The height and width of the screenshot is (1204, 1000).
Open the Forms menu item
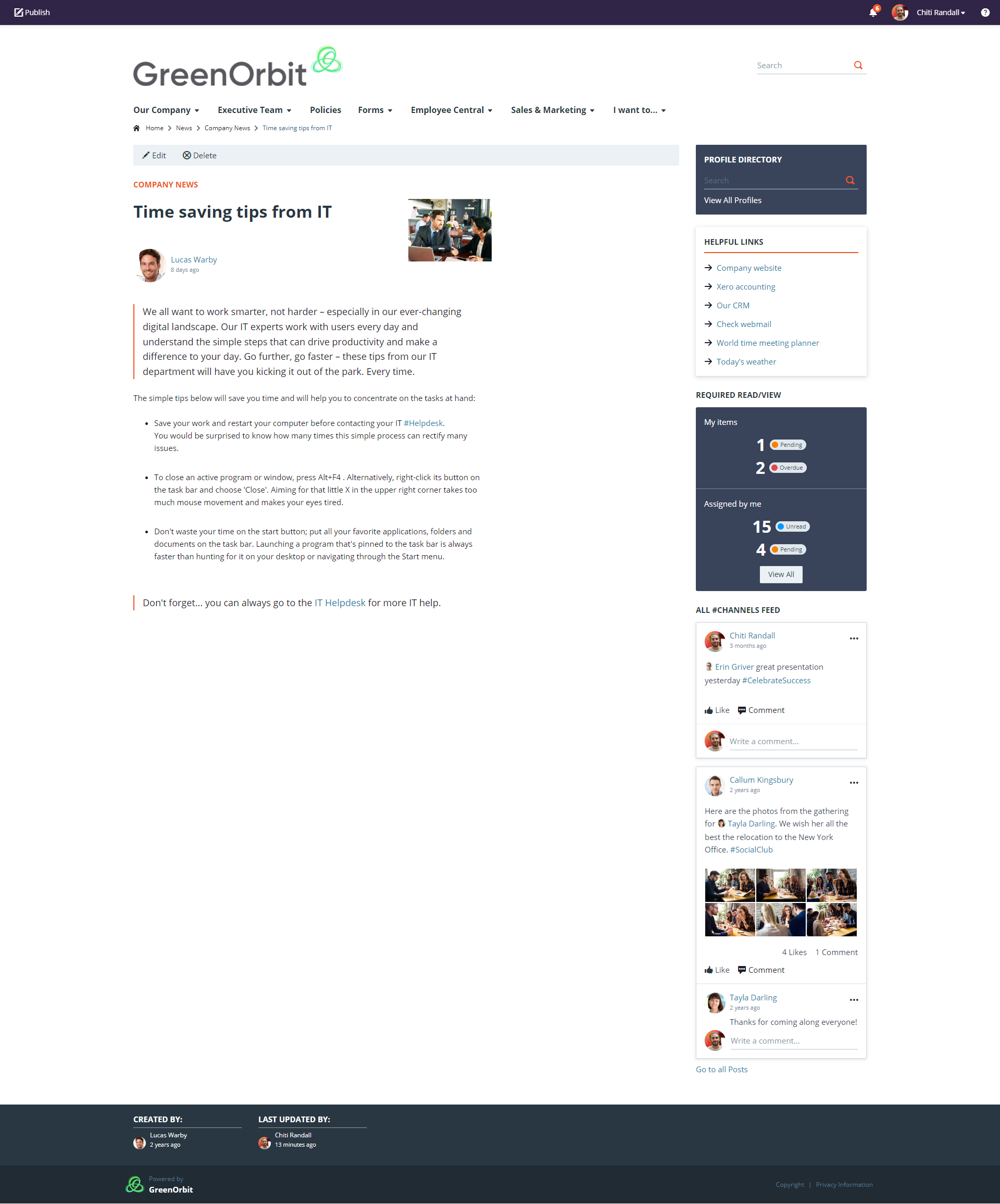click(x=375, y=110)
